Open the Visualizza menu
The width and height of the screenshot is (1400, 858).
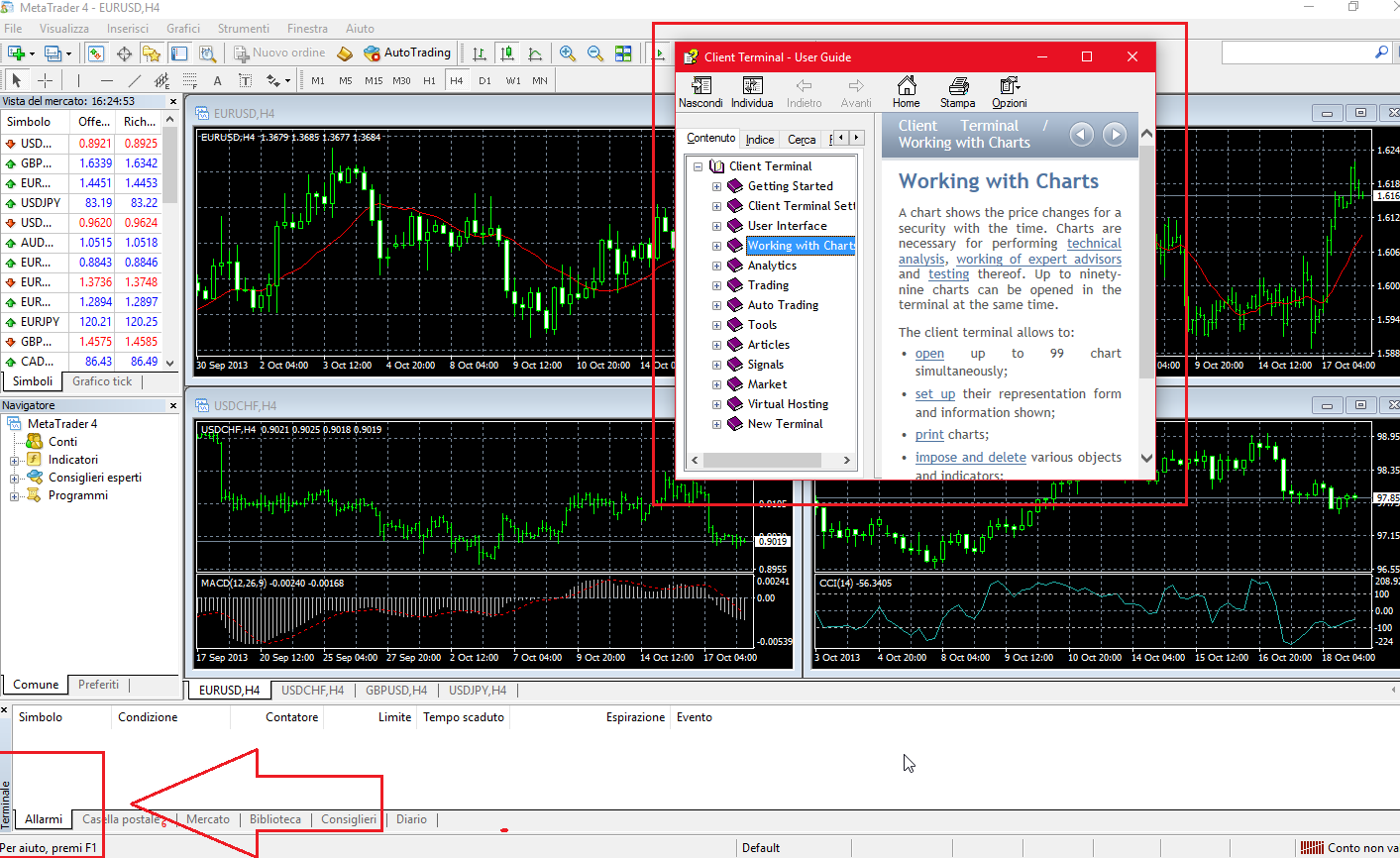click(x=63, y=29)
